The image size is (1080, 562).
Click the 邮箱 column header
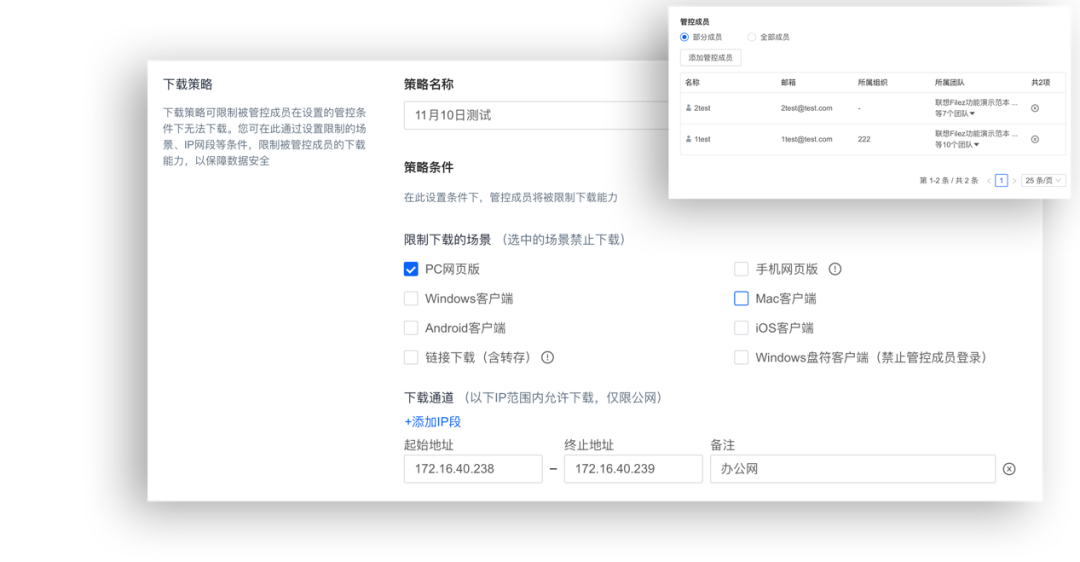coord(788,83)
